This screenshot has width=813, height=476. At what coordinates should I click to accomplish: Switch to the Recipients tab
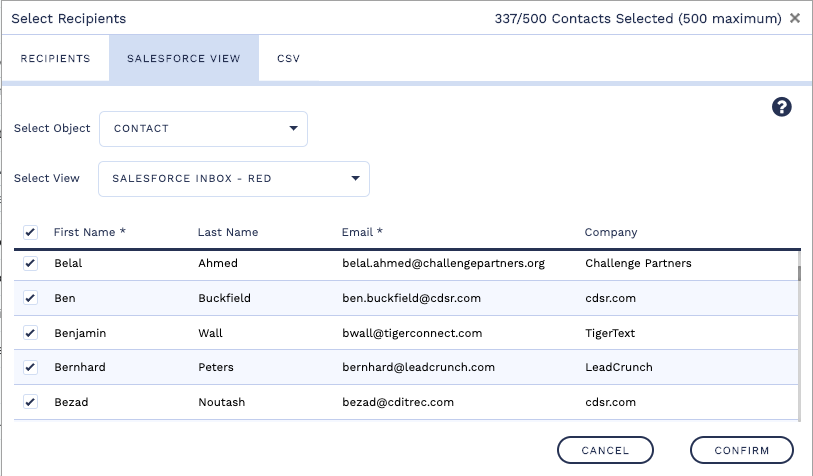pyautogui.click(x=56, y=59)
